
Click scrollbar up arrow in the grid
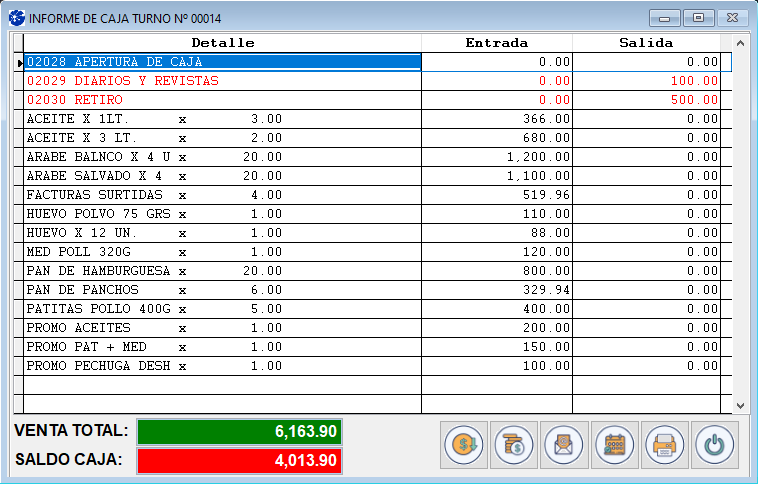740,44
